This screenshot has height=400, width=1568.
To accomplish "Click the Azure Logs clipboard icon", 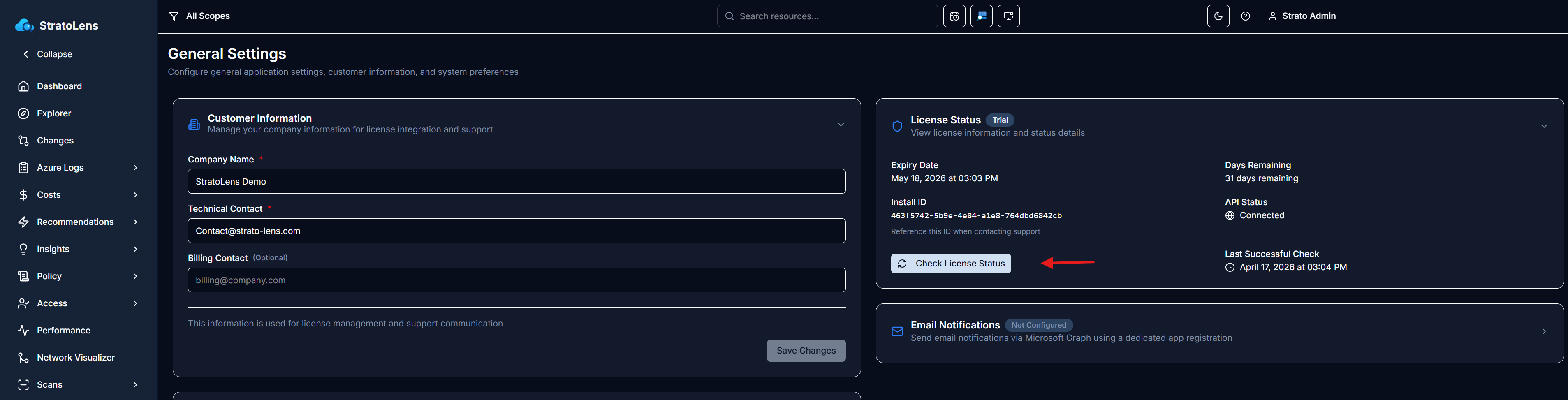I will click(x=23, y=167).
